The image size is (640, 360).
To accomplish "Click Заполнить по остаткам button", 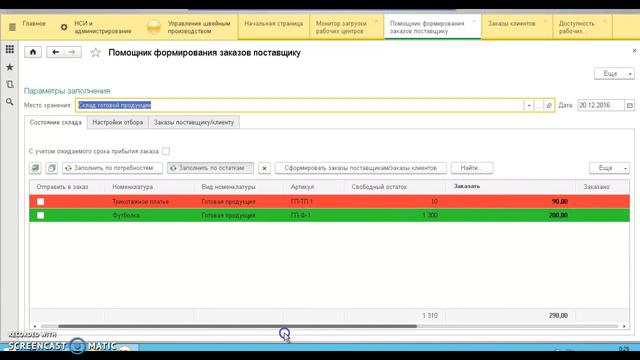I will coord(210,168).
